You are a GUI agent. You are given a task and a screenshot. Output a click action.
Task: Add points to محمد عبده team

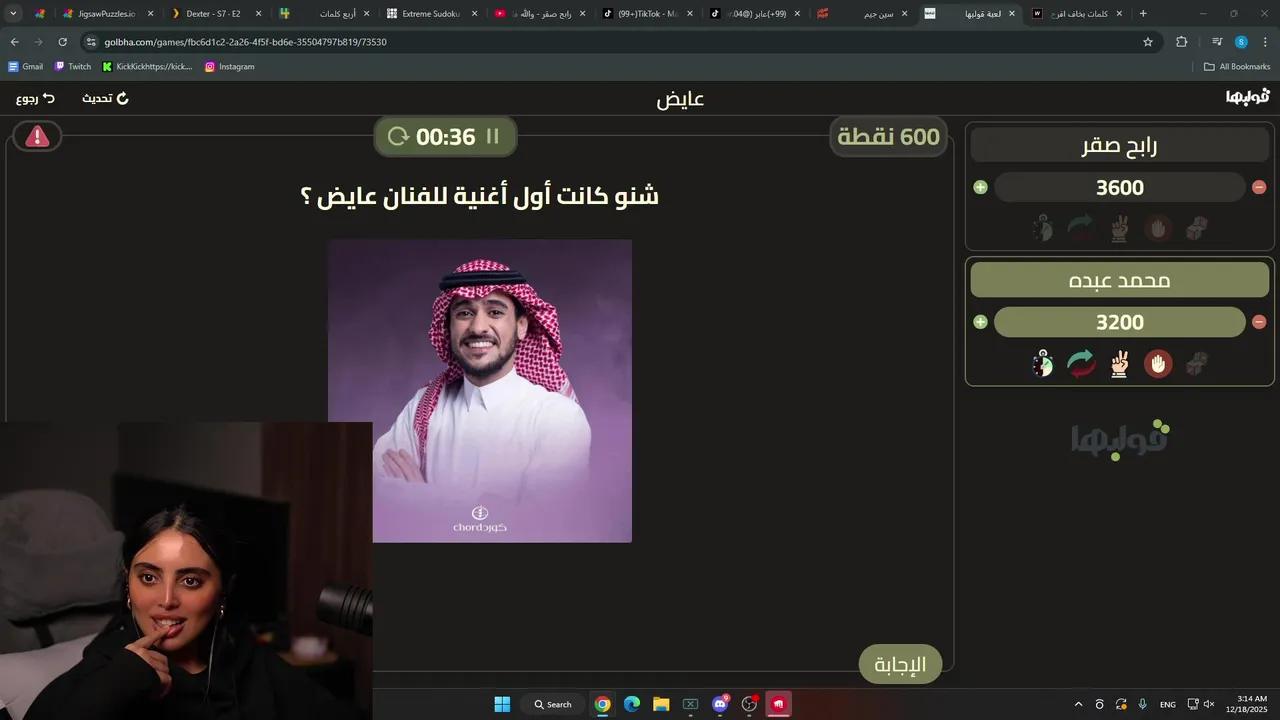pyautogui.click(x=980, y=322)
